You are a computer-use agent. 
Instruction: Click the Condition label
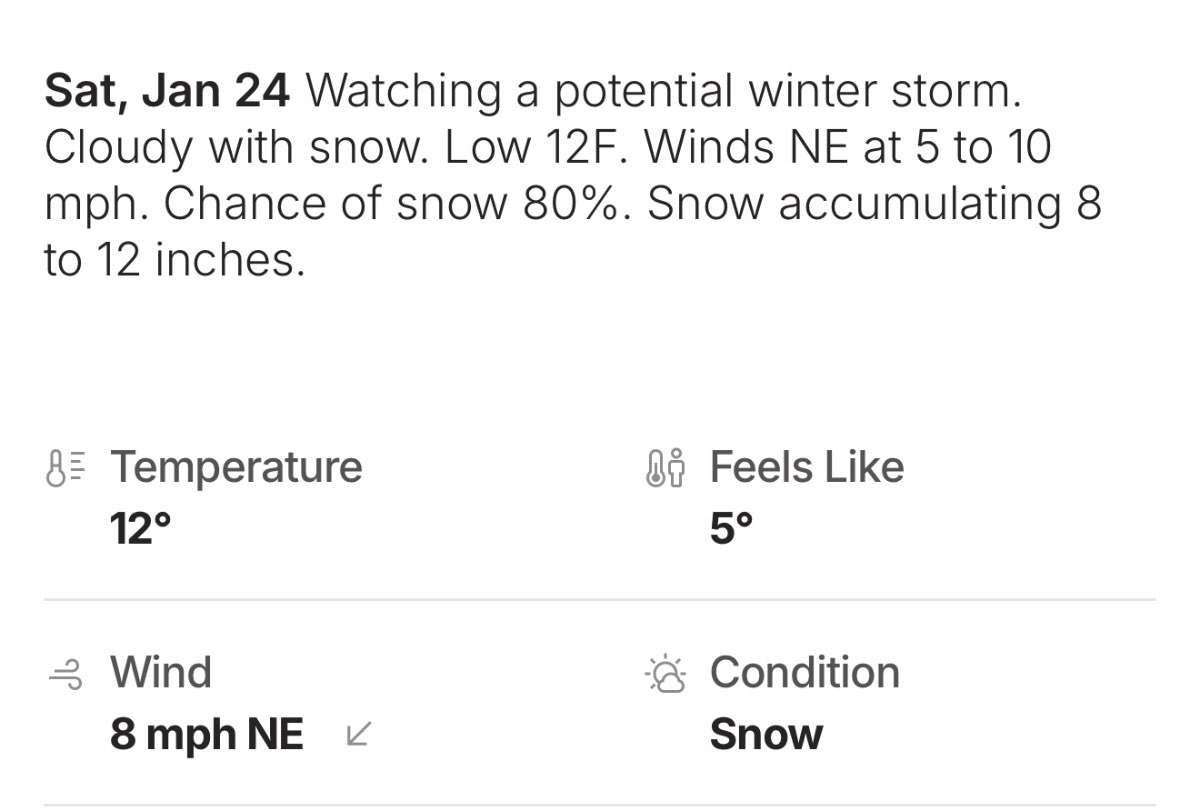coord(804,672)
